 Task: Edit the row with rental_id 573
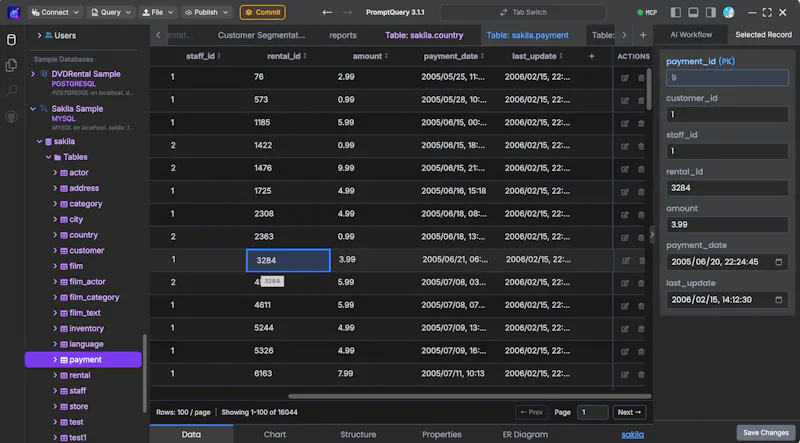[x=624, y=101]
